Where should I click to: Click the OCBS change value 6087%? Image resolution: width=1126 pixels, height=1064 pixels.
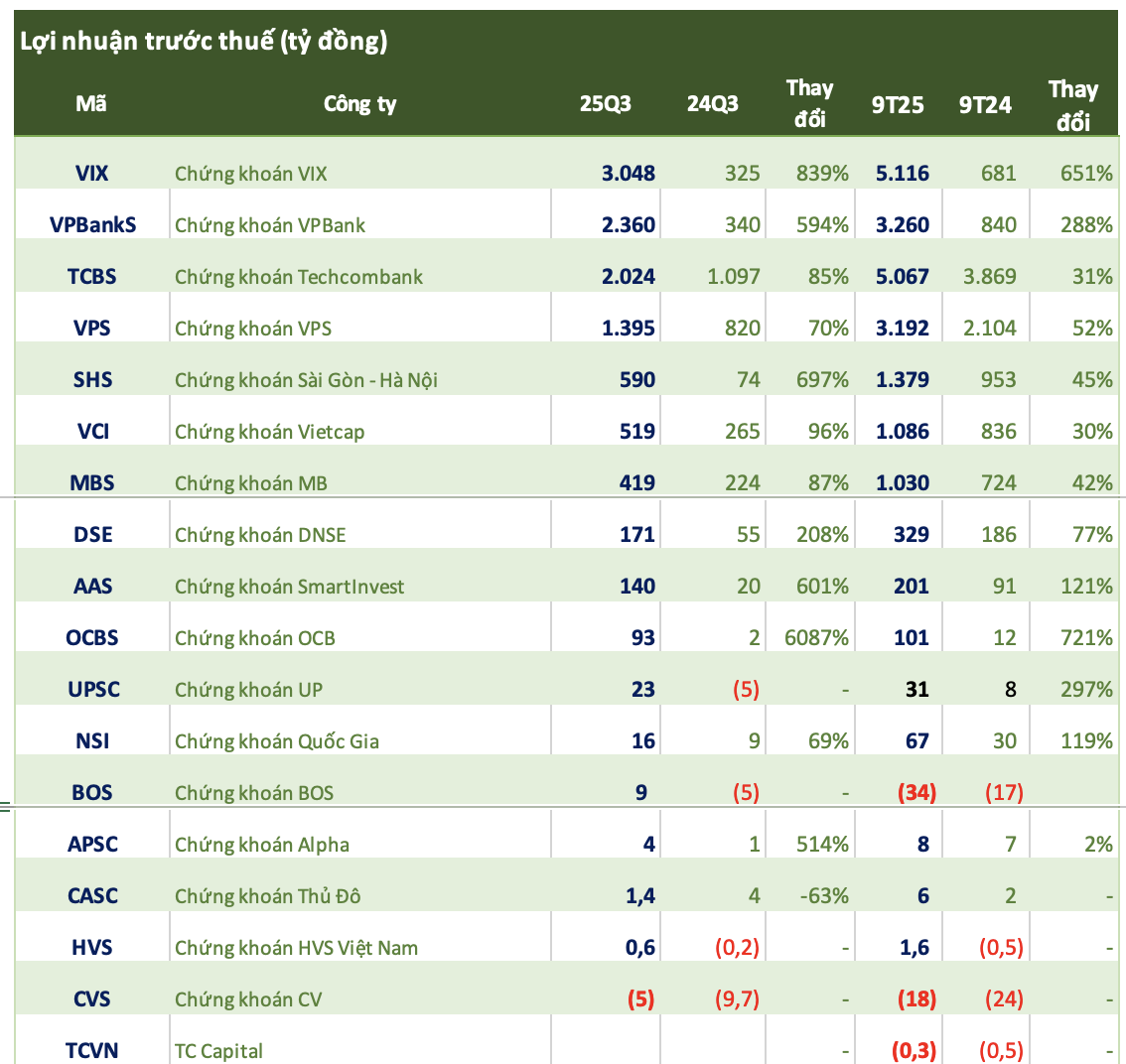click(x=815, y=638)
